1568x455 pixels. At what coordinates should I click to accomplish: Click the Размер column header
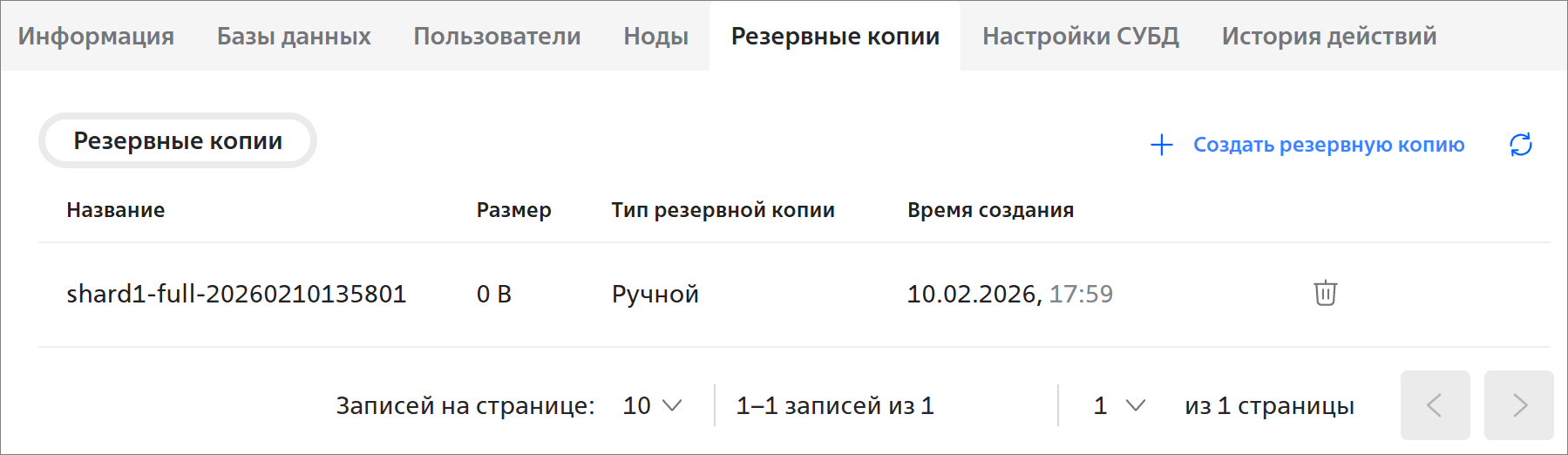513,210
